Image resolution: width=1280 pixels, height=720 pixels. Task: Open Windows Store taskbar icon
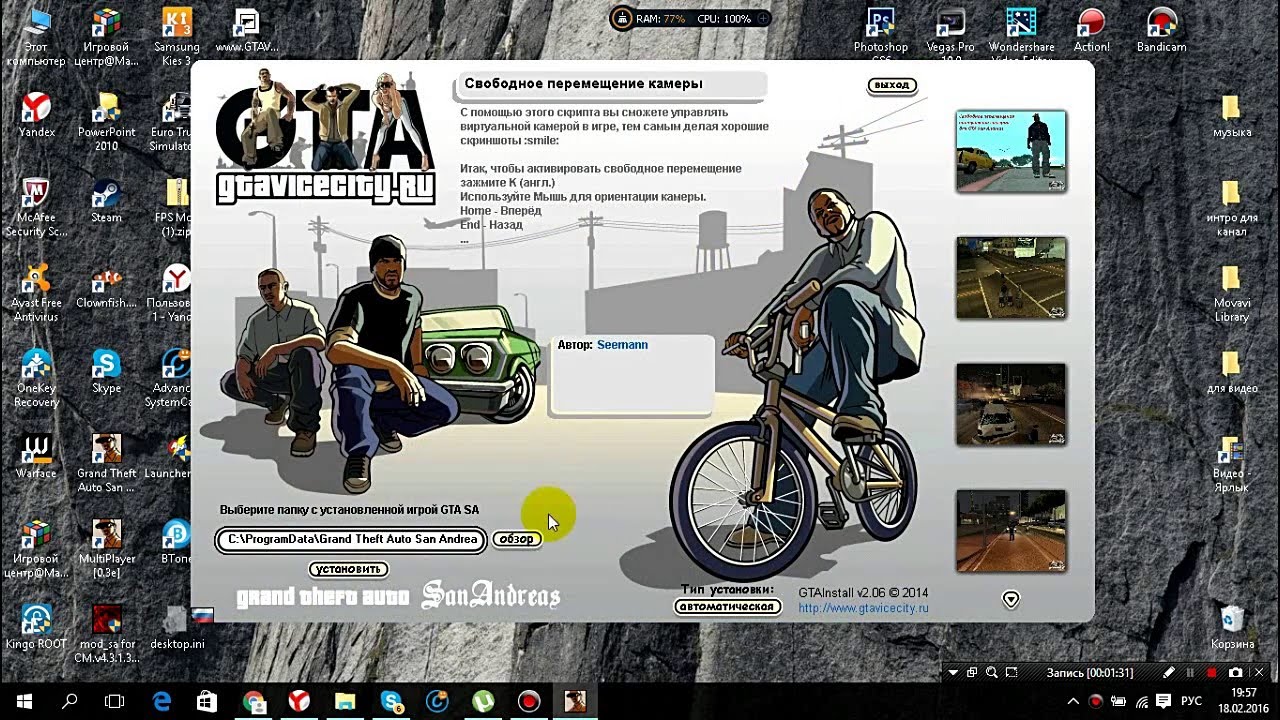(x=207, y=702)
